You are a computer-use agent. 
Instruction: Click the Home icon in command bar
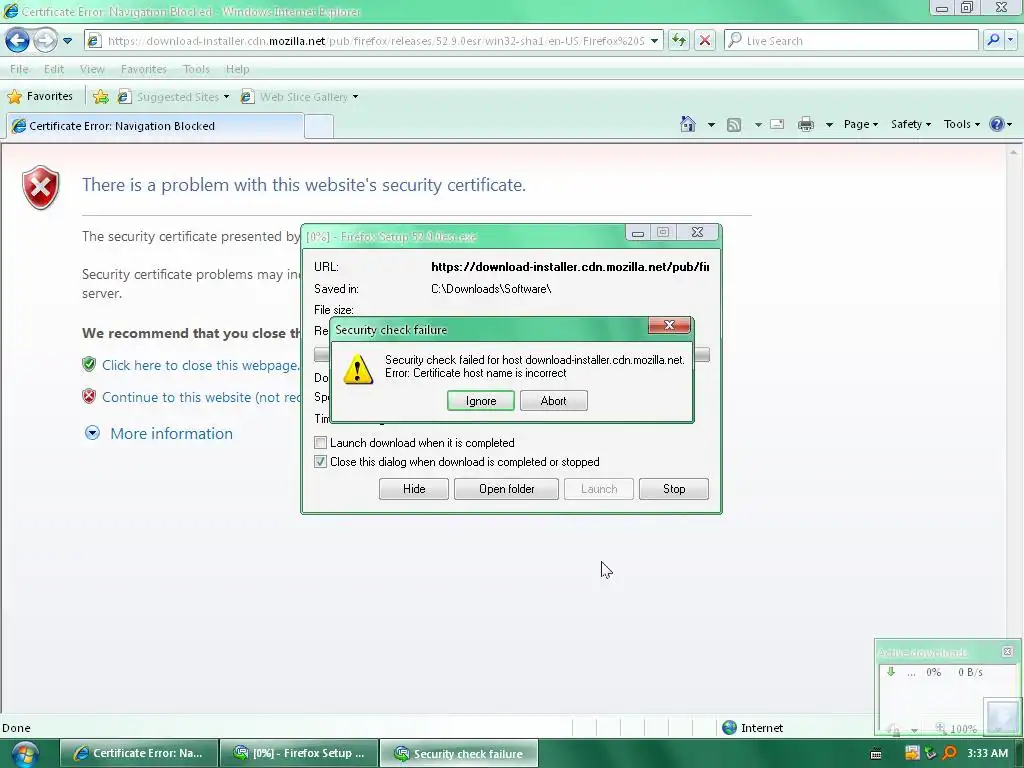pos(688,124)
